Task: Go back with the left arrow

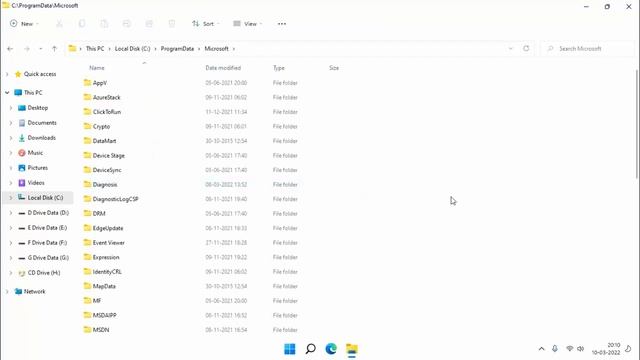Action: (10, 49)
